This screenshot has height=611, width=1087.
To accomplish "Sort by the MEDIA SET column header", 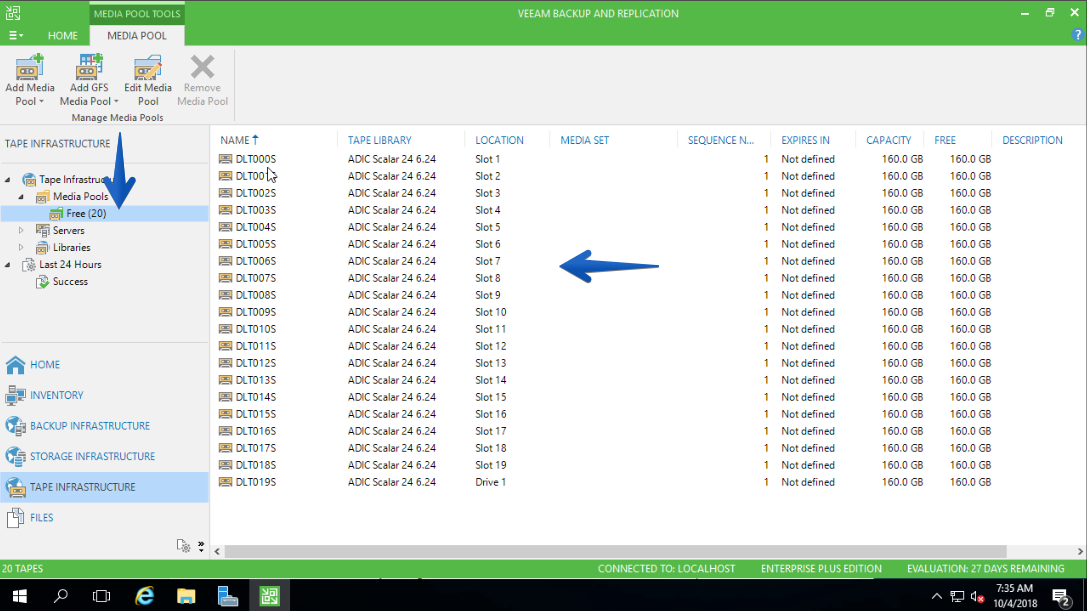I will (x=584, y=140).
